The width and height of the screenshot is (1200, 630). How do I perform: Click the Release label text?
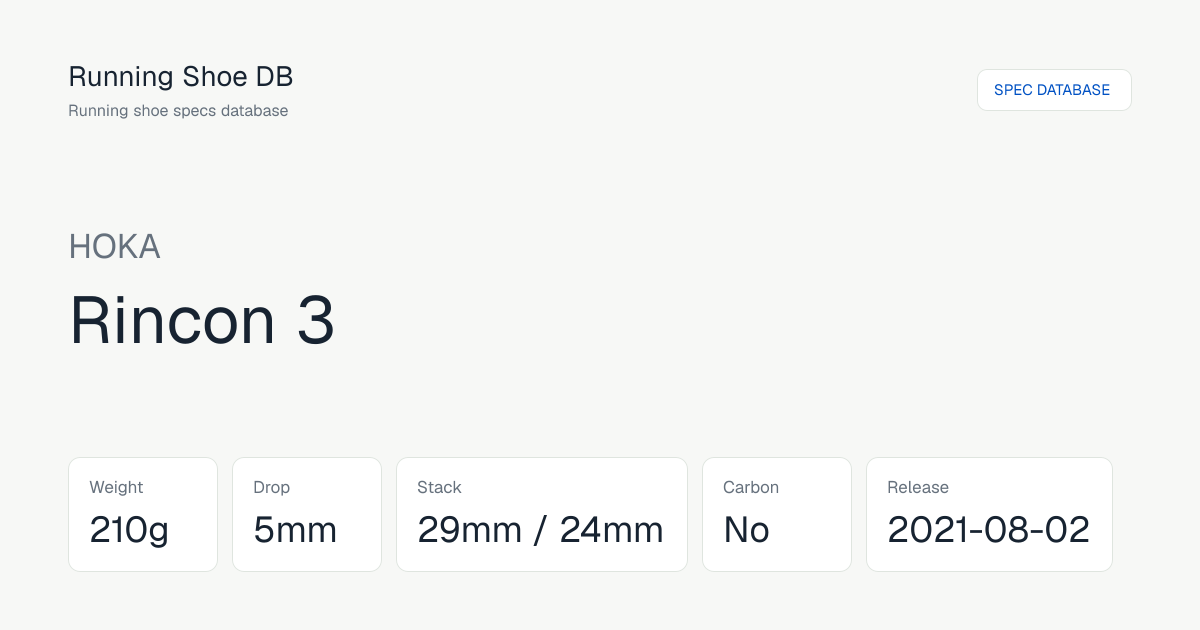[x=918, y=488]
